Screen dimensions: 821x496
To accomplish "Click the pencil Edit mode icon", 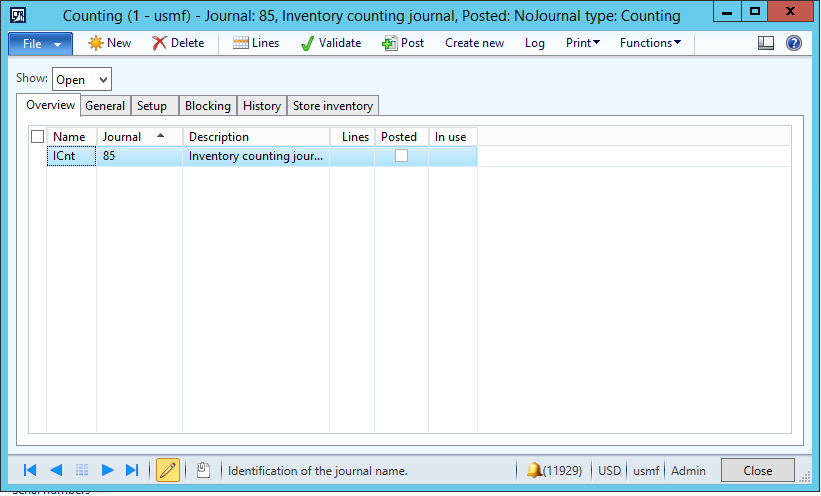I will click(168, 470).
